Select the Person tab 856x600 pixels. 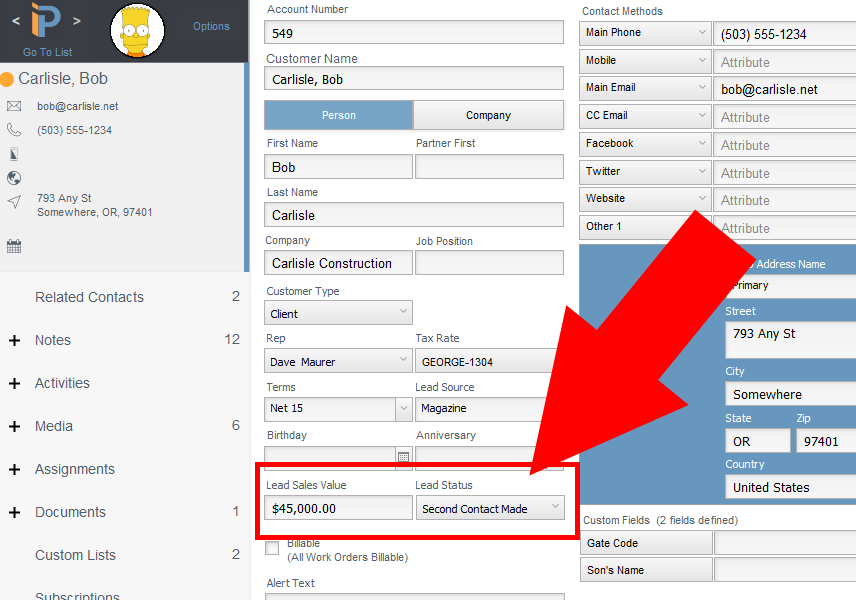coord(337,115)
